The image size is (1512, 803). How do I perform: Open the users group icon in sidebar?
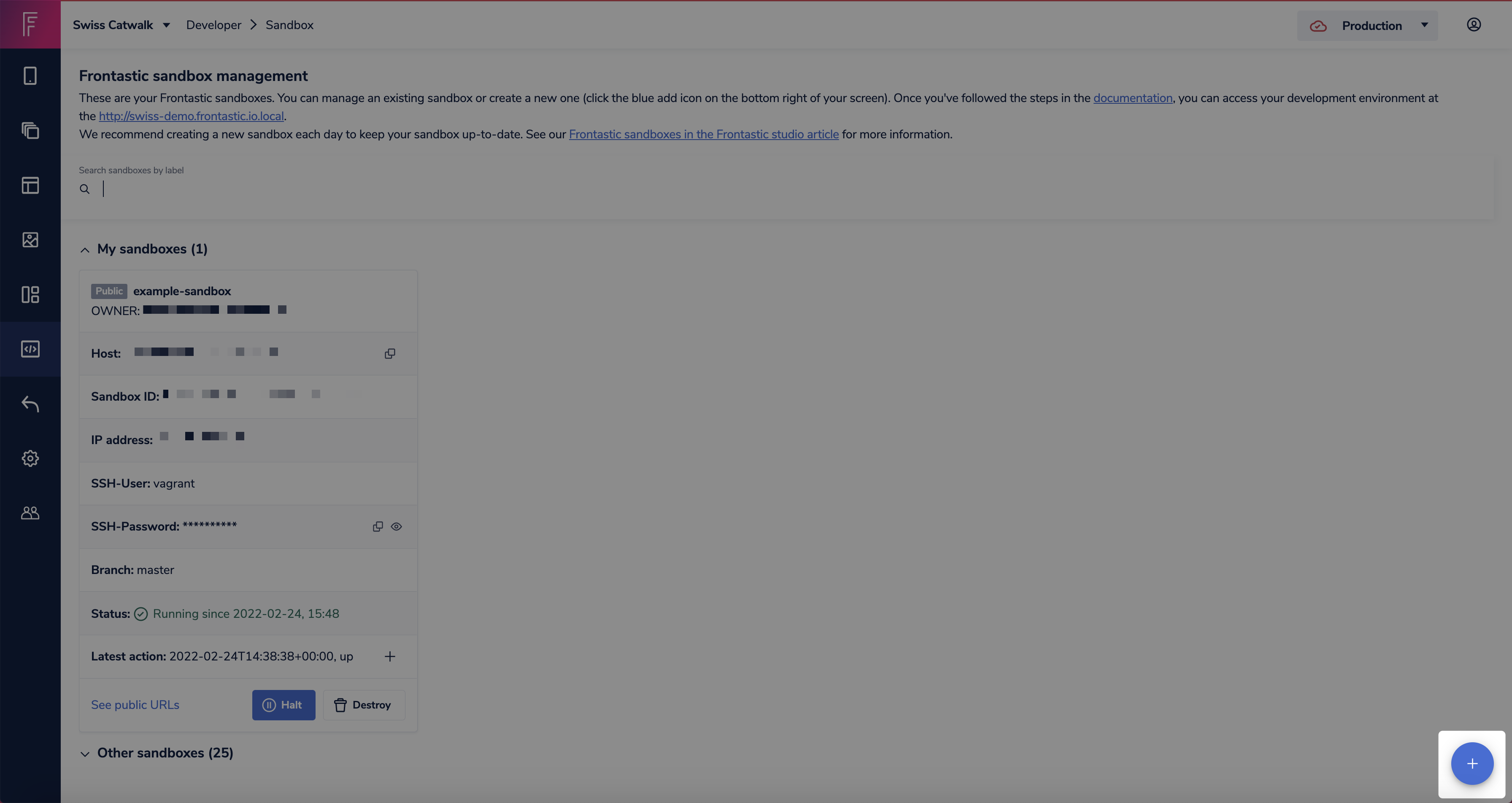coord(30,513)
